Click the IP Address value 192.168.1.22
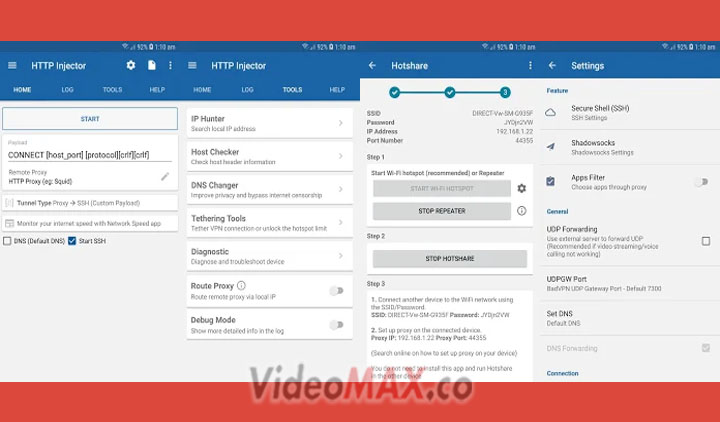720x422 pixels. tap(515, 131)
